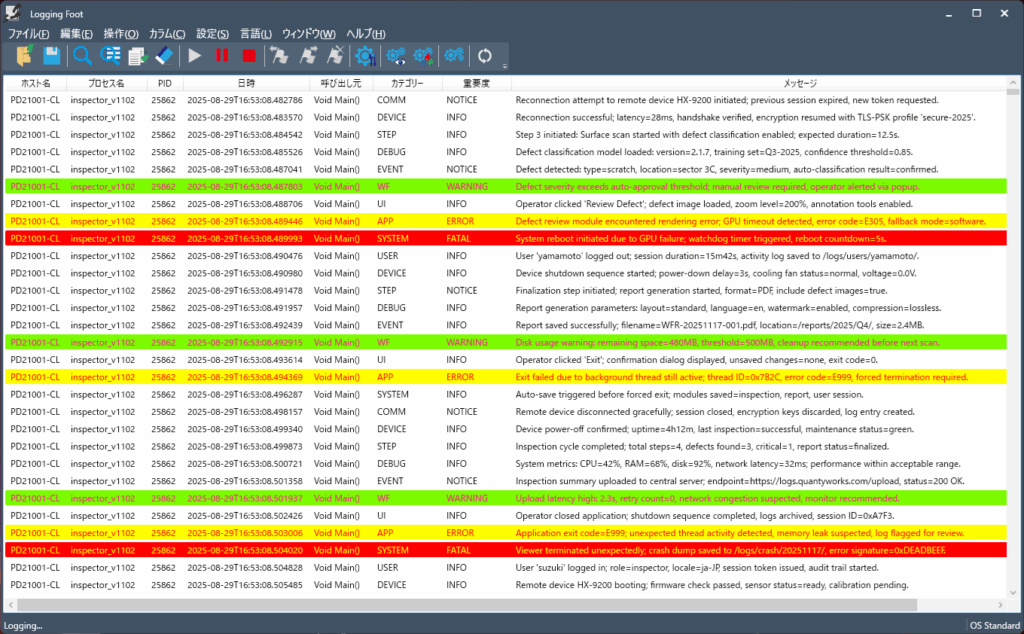Open the ヘルプ(H) menu
Image resolution: width=1024 pixels, height=634 pixels.
[367, 34]
